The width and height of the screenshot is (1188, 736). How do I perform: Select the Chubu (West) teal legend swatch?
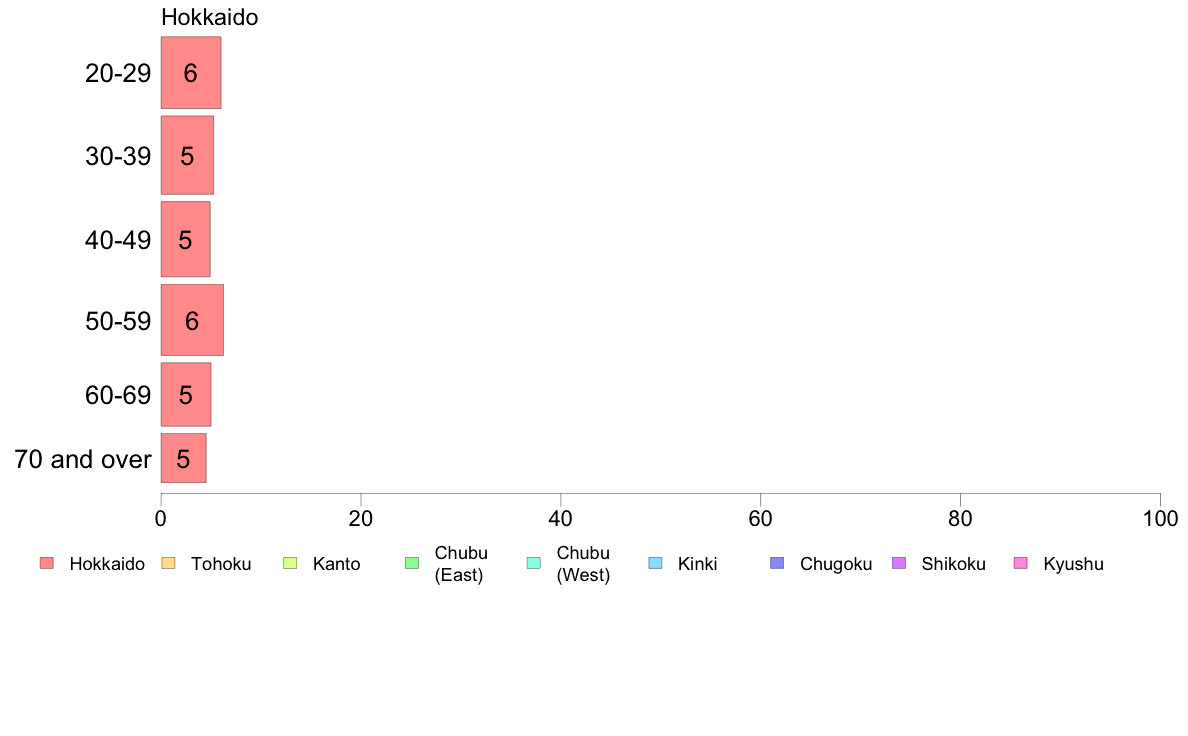pos(533,563)
